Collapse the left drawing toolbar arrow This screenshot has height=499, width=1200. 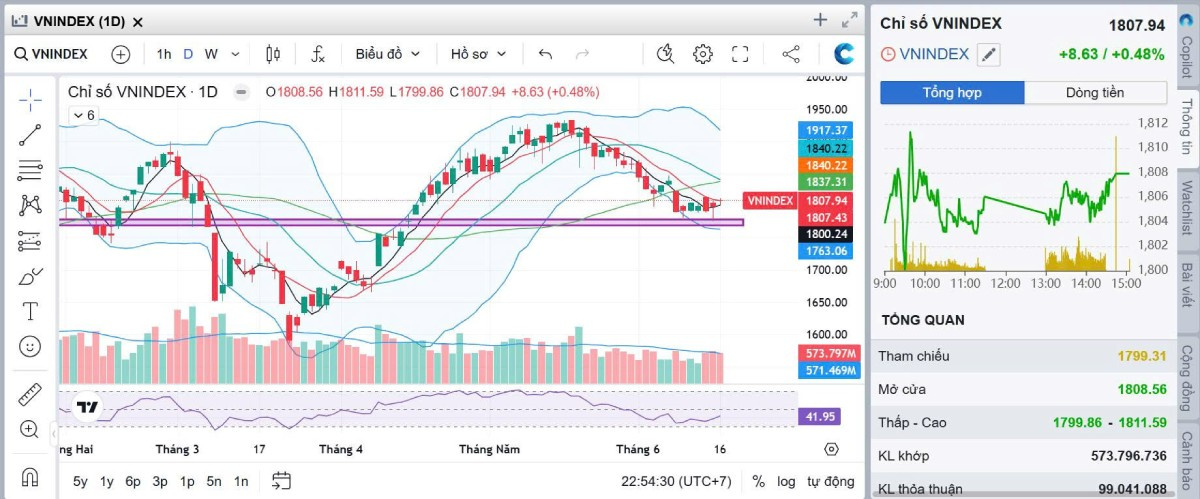pos(54,434)
